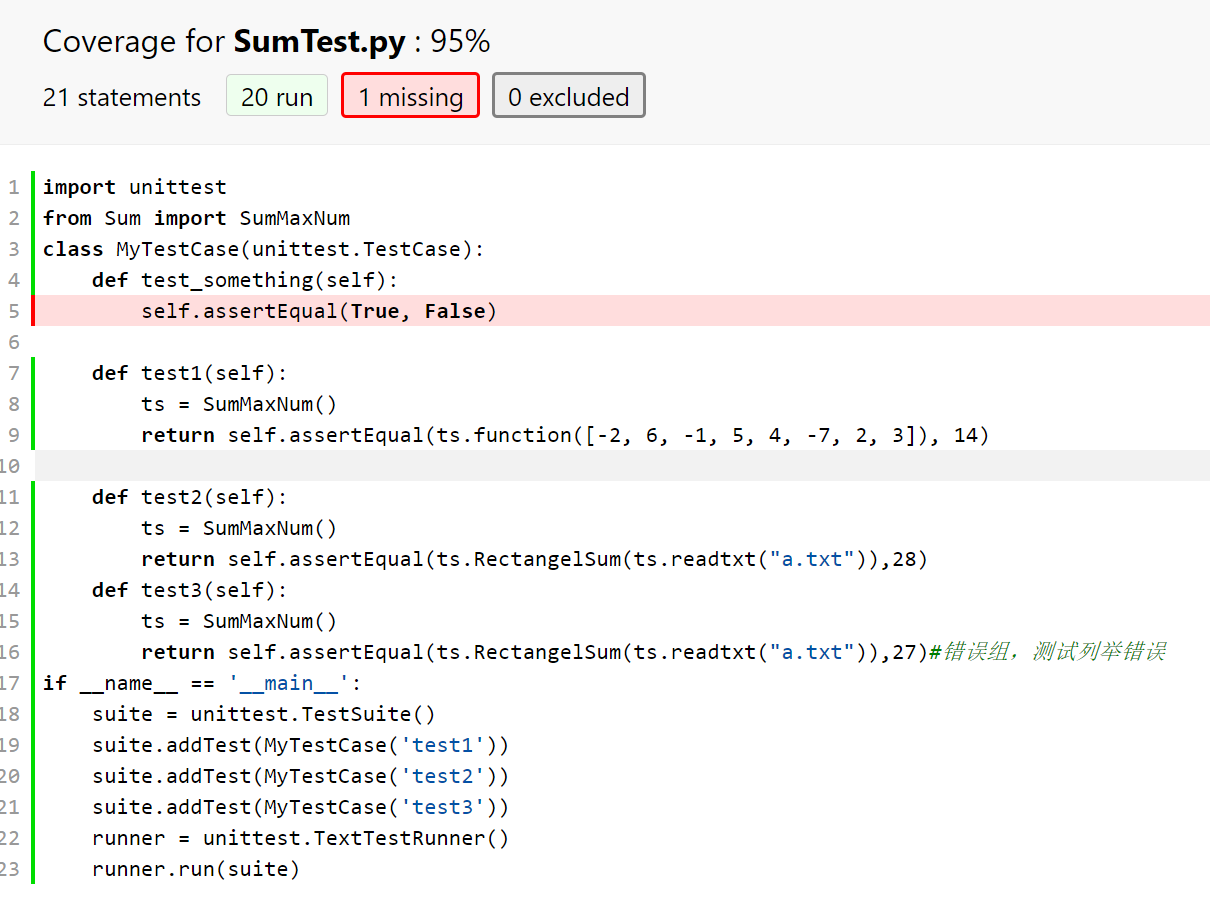The height and width of the screenshot is (900, 1210).
Task: Click line number 4 in the gutter
Action: (x=13, y=280)
